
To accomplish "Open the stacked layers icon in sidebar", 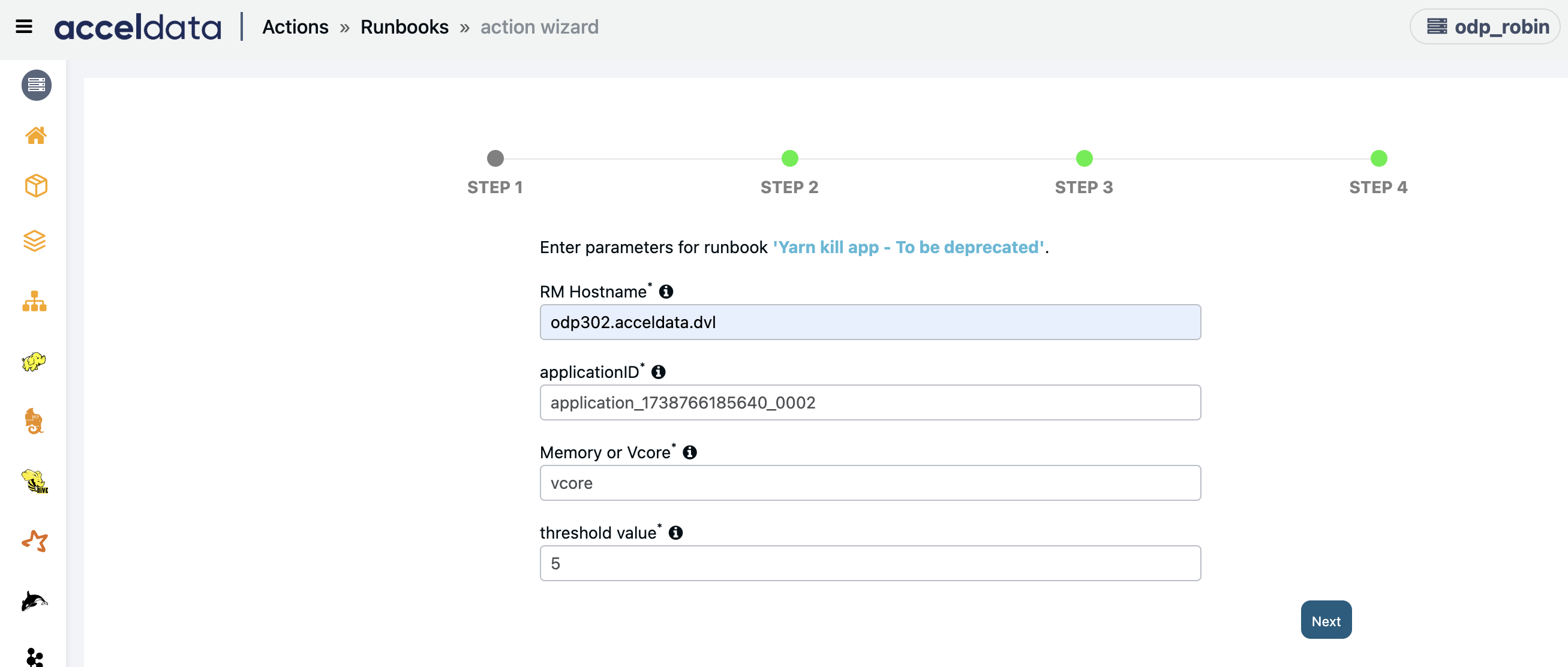I will coord(35,241).
